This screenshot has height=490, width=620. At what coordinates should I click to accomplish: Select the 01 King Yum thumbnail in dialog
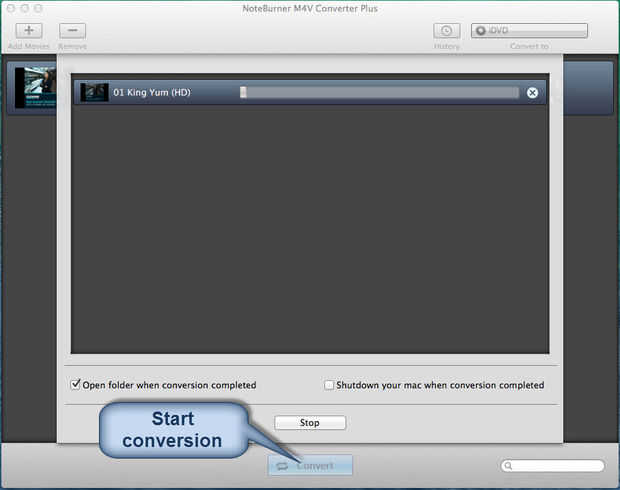coord(94,92)
